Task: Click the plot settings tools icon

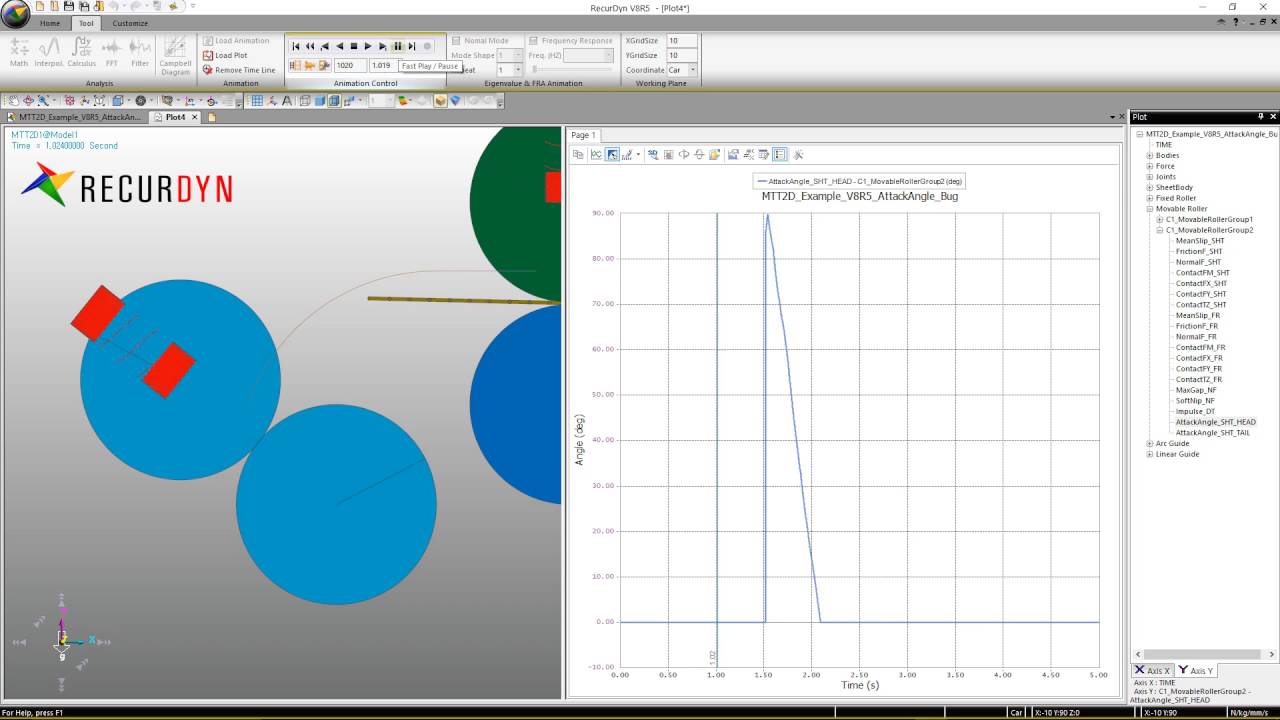Action: [x=798, y=154]
